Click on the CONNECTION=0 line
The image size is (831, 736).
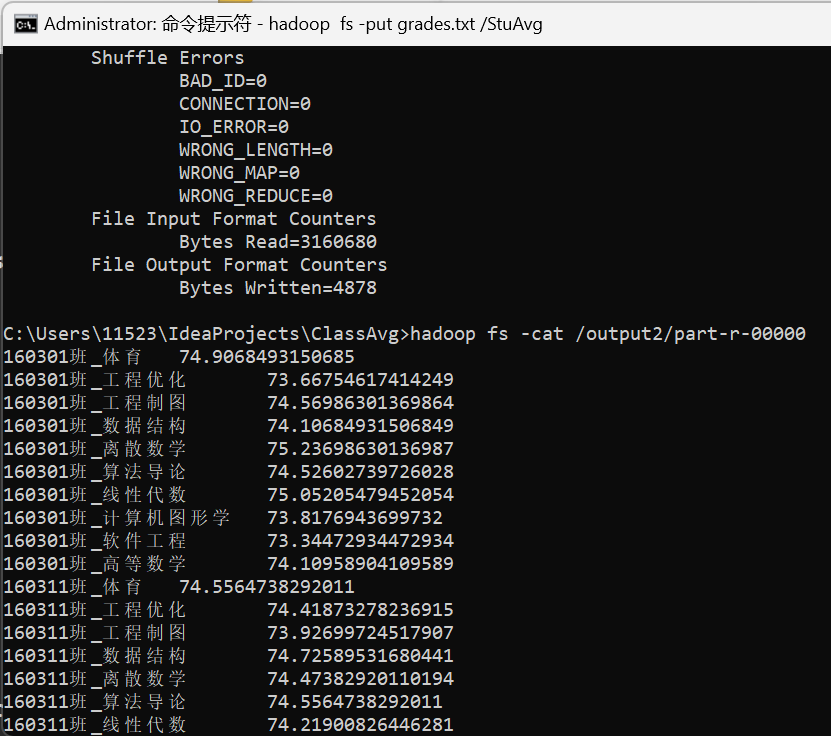pos(244,104)
